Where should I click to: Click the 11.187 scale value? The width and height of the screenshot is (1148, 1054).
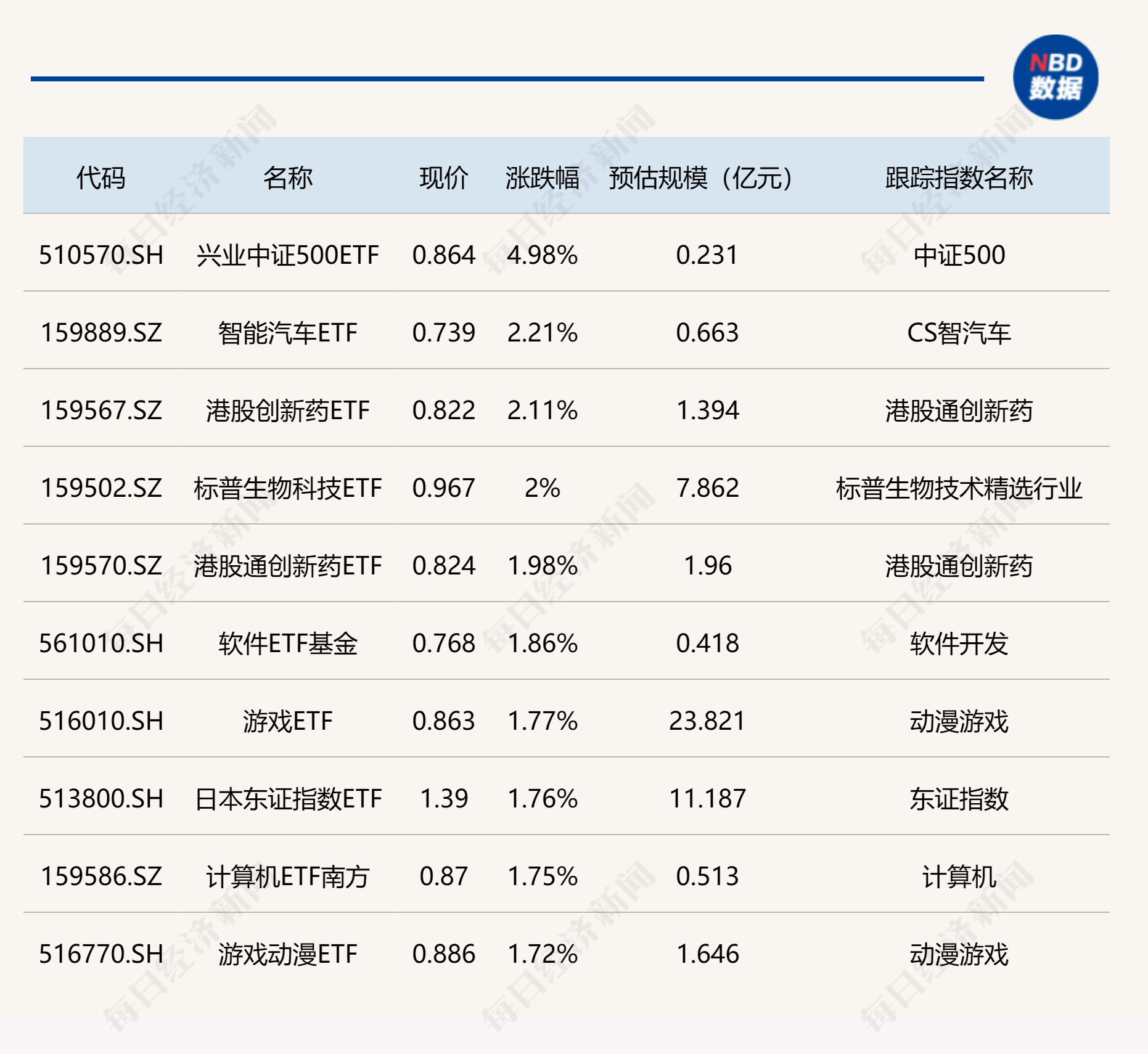click(707, 799)
